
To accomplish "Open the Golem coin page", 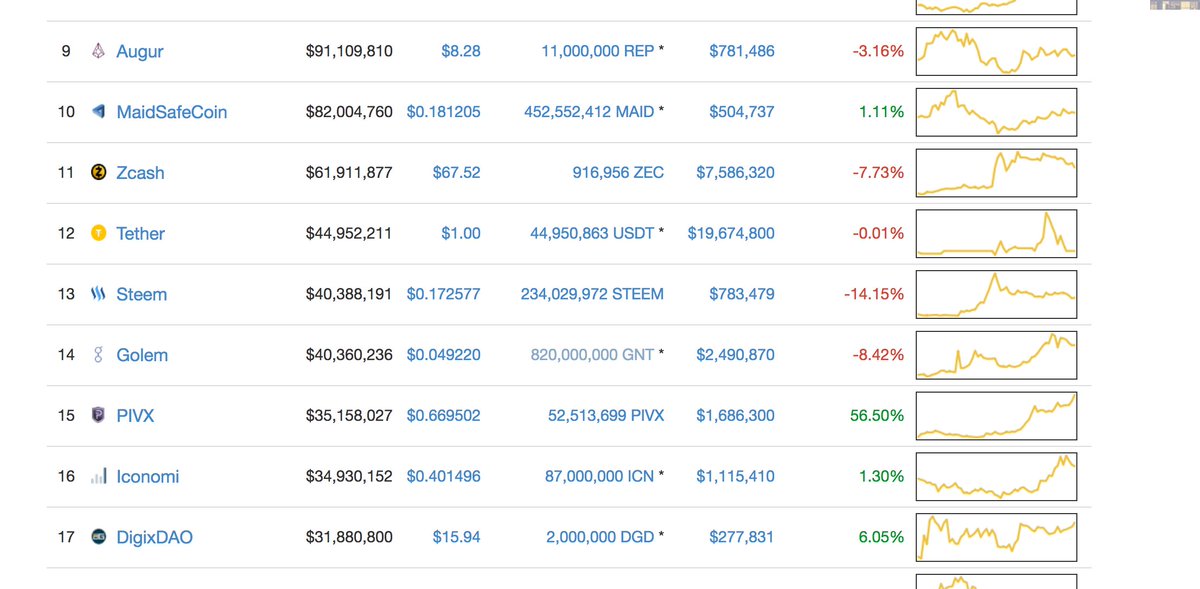I will coord(142,355).
